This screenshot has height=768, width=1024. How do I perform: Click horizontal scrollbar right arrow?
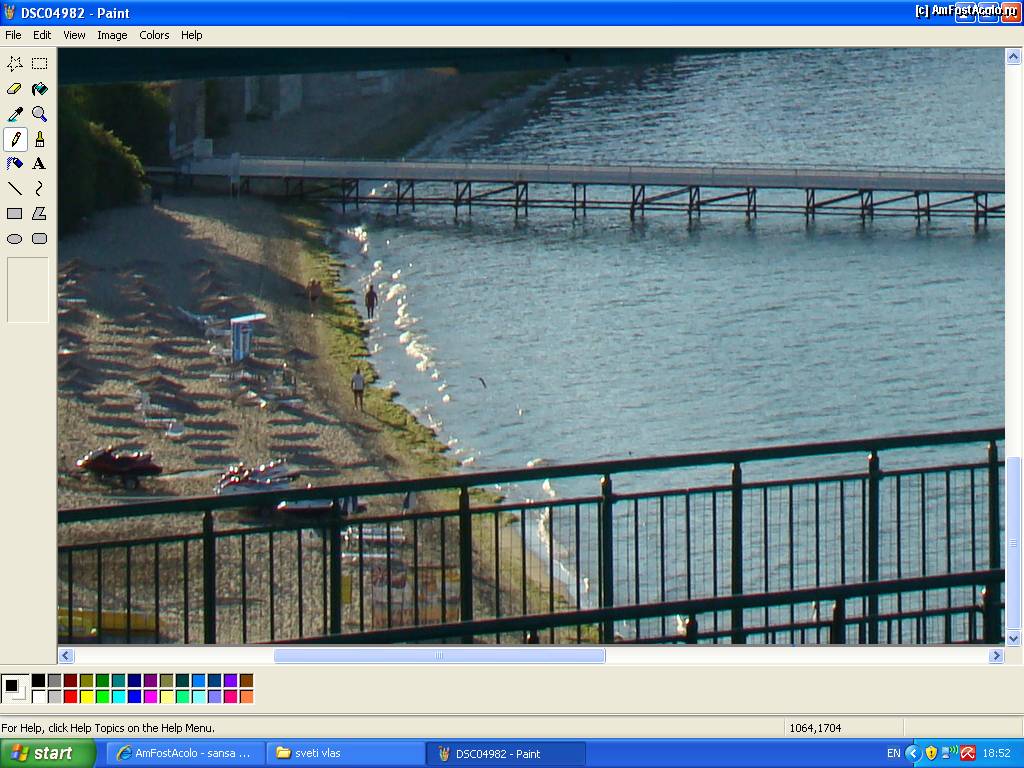[x=996, y=655]
